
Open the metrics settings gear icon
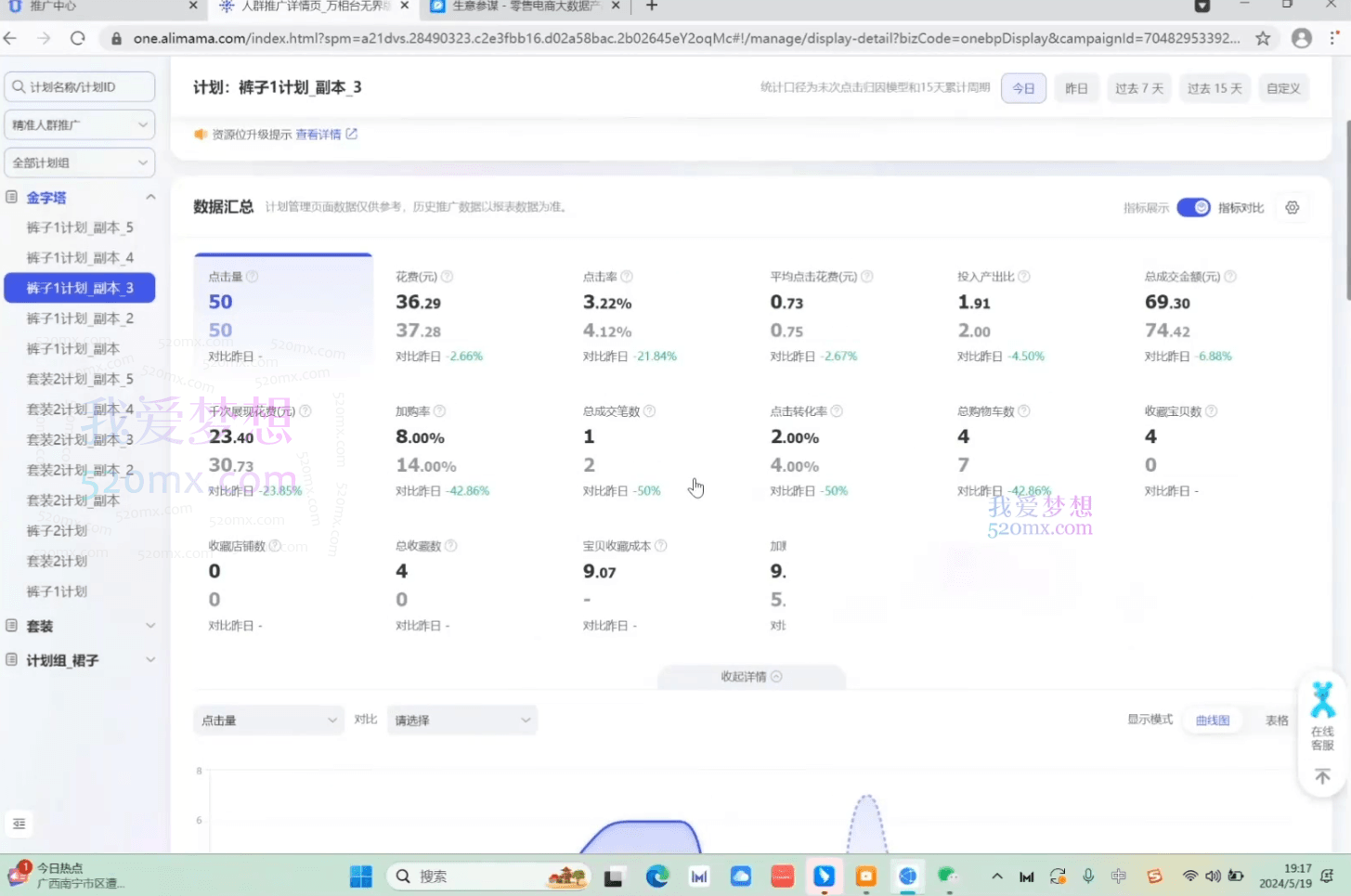(x=1292, y=207)
